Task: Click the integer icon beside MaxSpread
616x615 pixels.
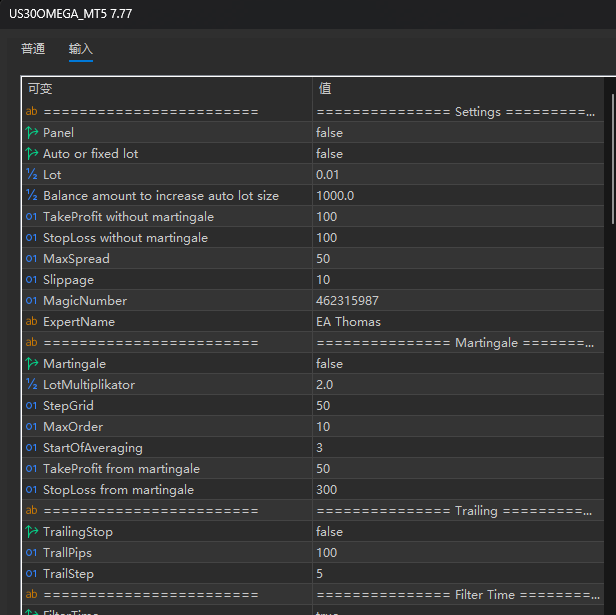Action: point(31,259)
